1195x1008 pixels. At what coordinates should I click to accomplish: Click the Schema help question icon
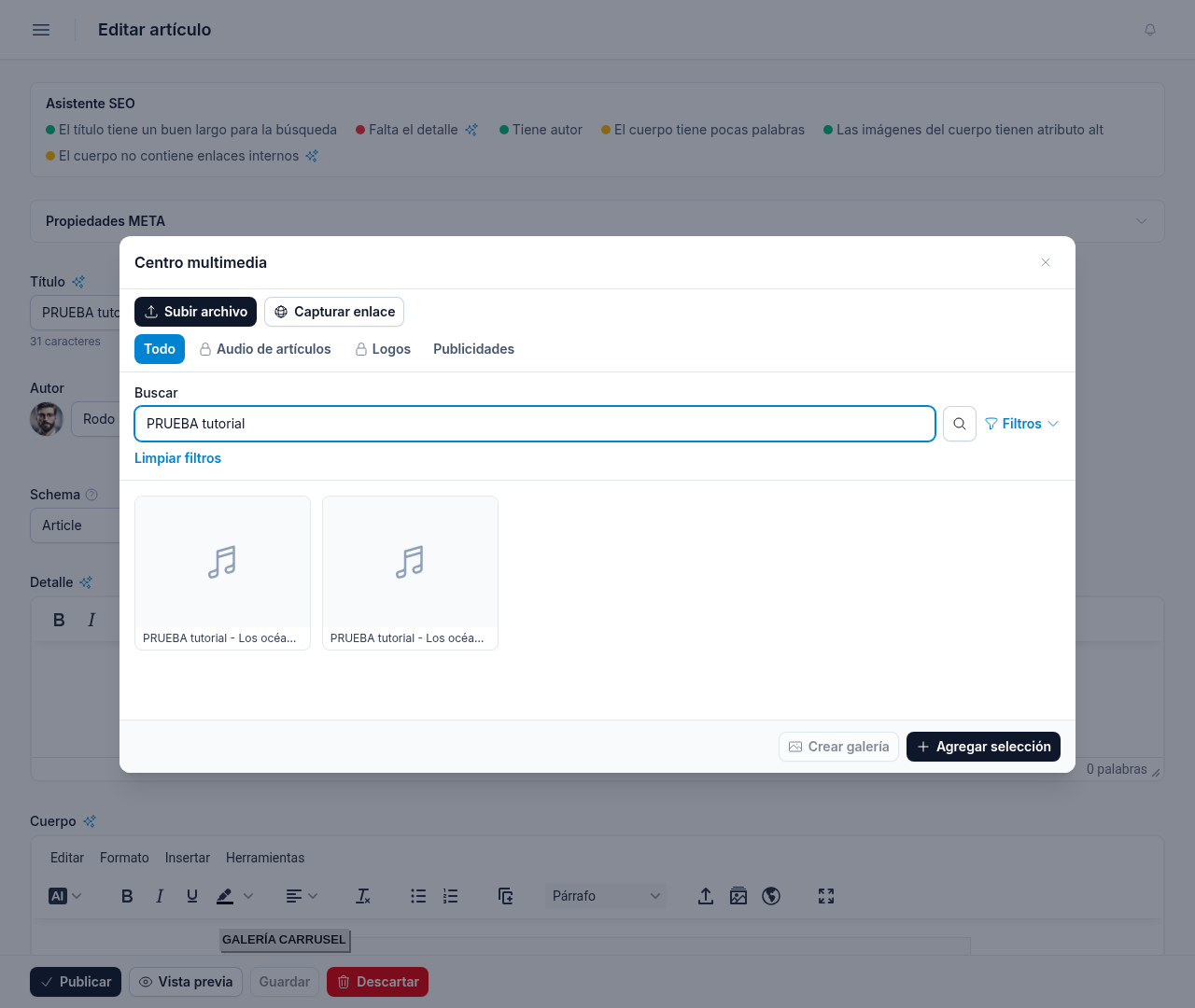point(91,495)
